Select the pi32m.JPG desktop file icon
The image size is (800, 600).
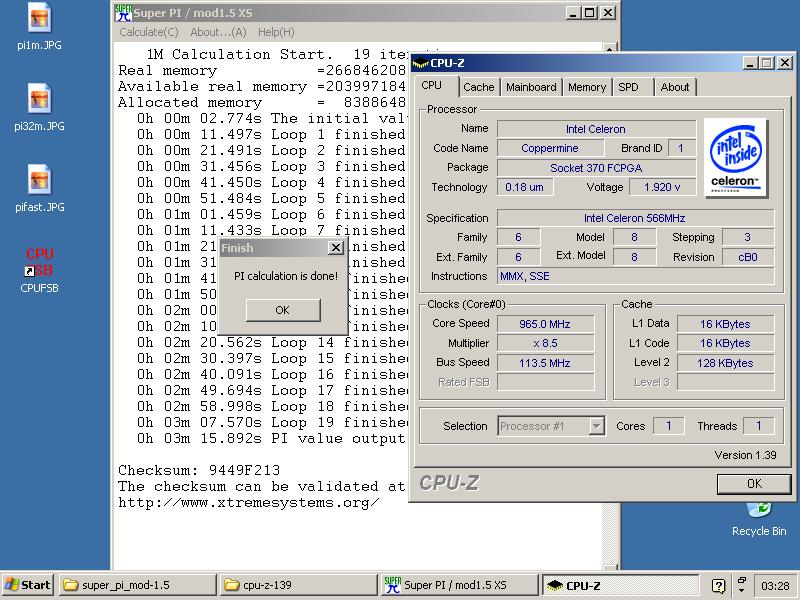click(39, 107)
